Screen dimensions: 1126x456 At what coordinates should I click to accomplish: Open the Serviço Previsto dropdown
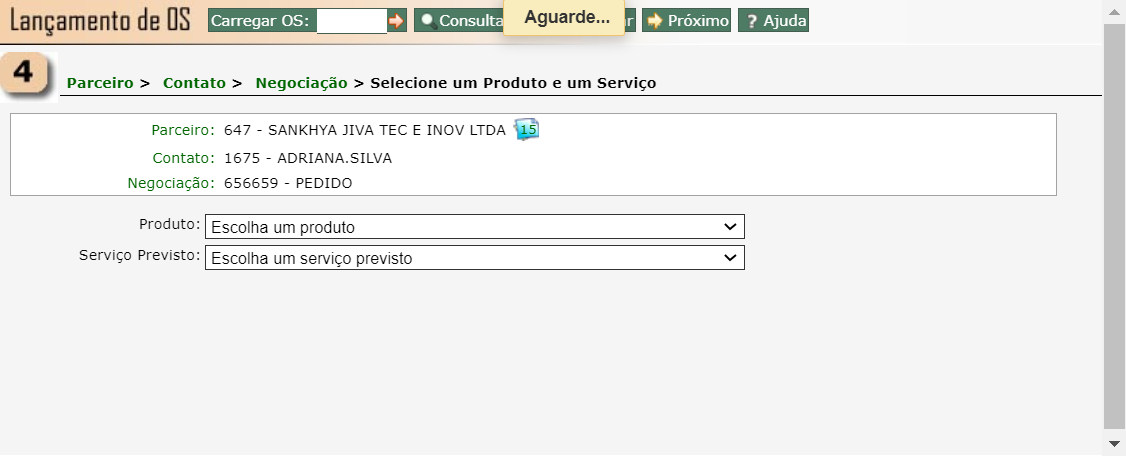(x=475, y=258)
